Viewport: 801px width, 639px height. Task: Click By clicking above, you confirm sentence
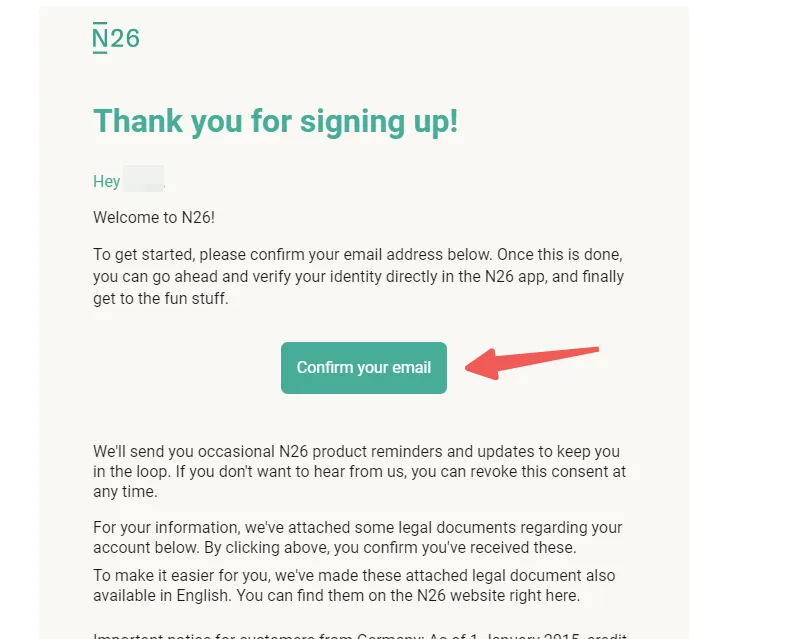(390, 548)
